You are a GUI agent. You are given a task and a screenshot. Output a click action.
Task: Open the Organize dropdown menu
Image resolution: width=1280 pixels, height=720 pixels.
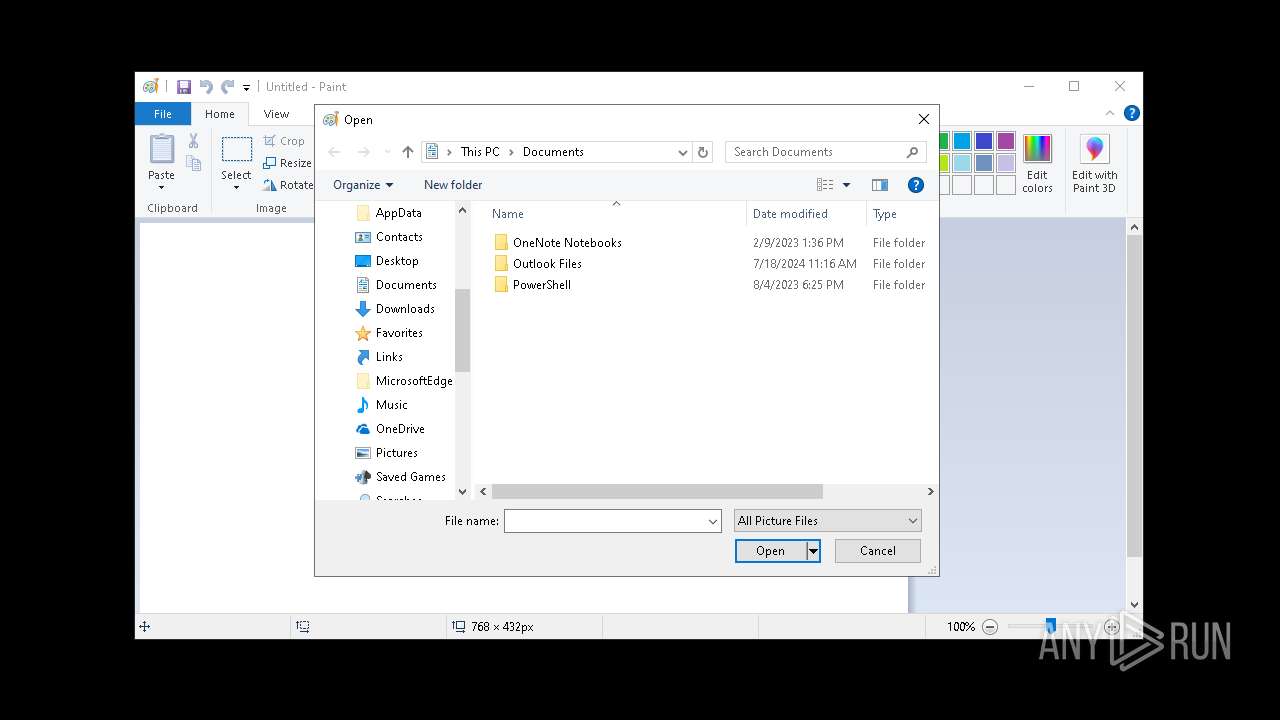[363, 185]
